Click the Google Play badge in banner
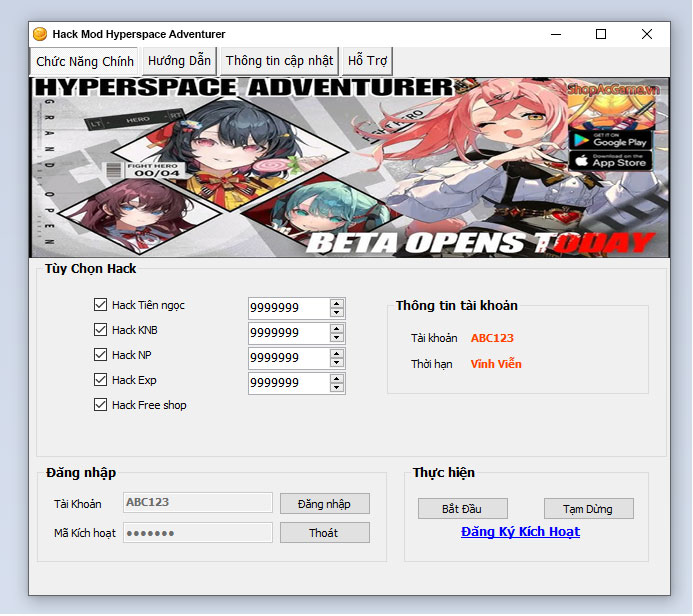 [610, 141]
